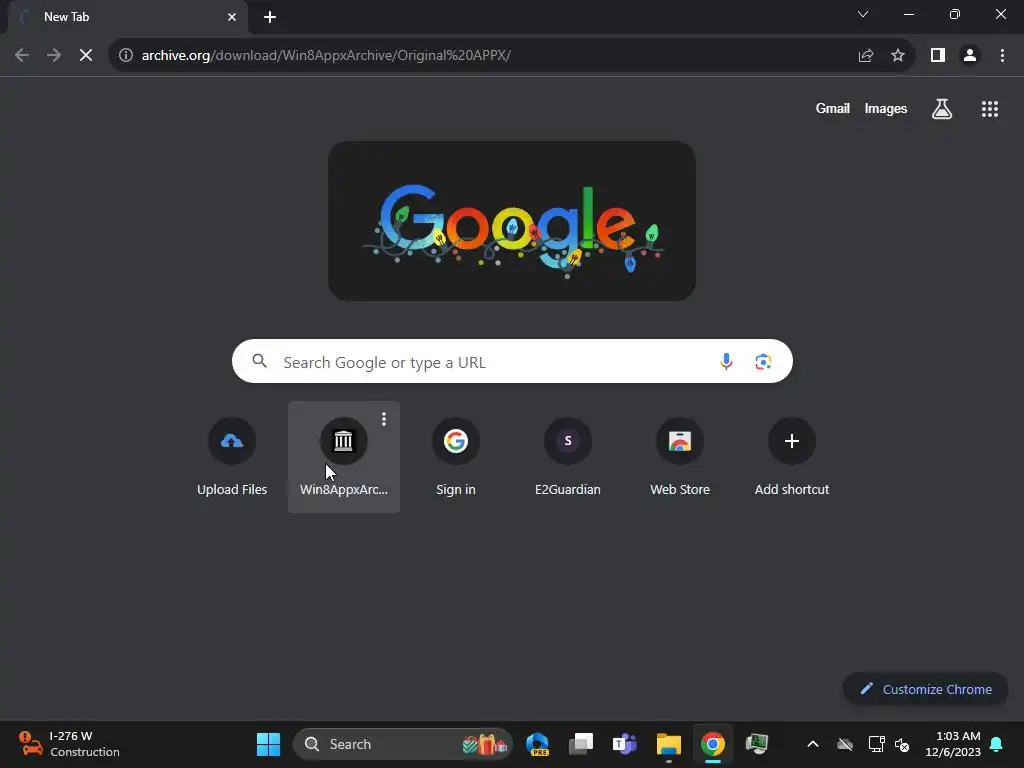Screen dimensions: 1024x768
Task: Add a new shortcut
Action: click(792, 457)
